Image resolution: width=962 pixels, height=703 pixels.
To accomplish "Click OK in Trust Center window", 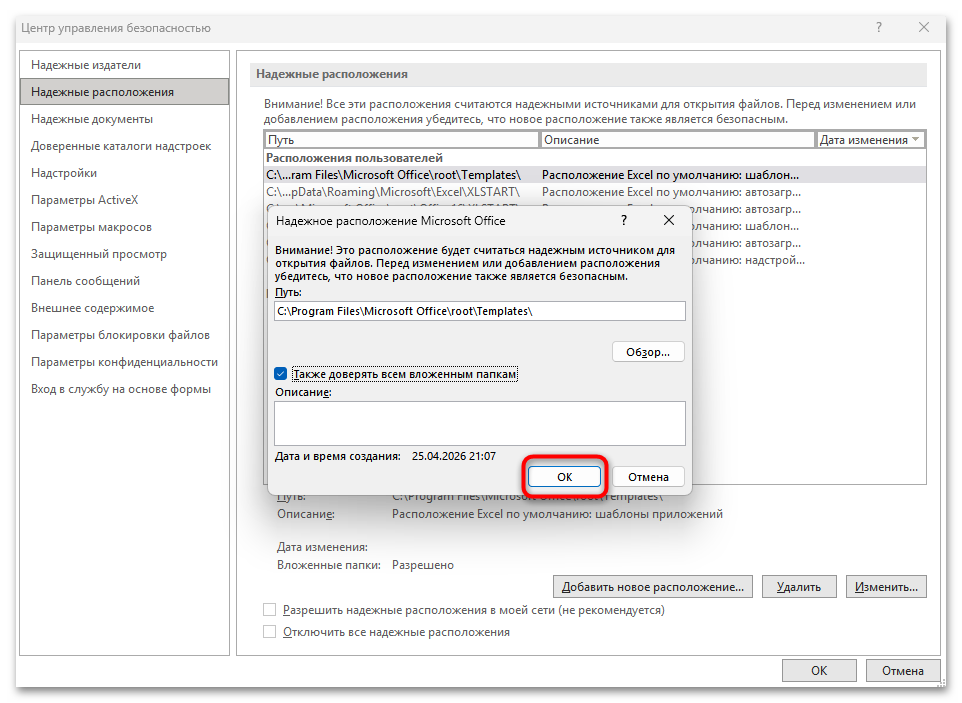I will click(x=819, y=670).
